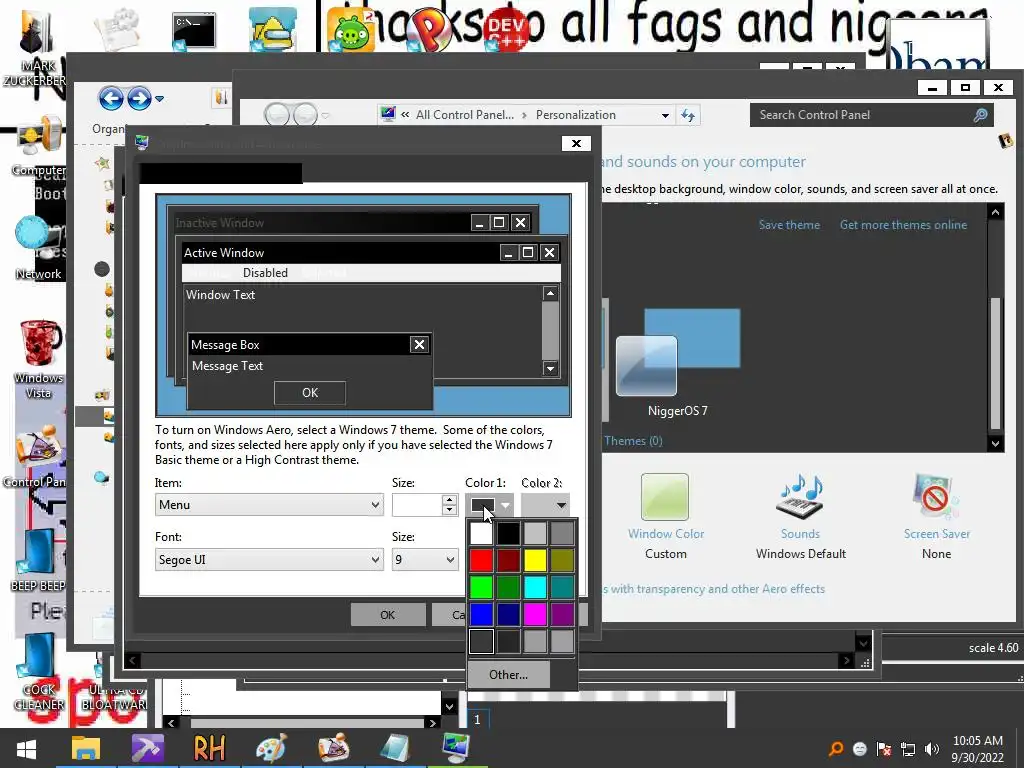Click Get more themes online link

pos(903,225)
